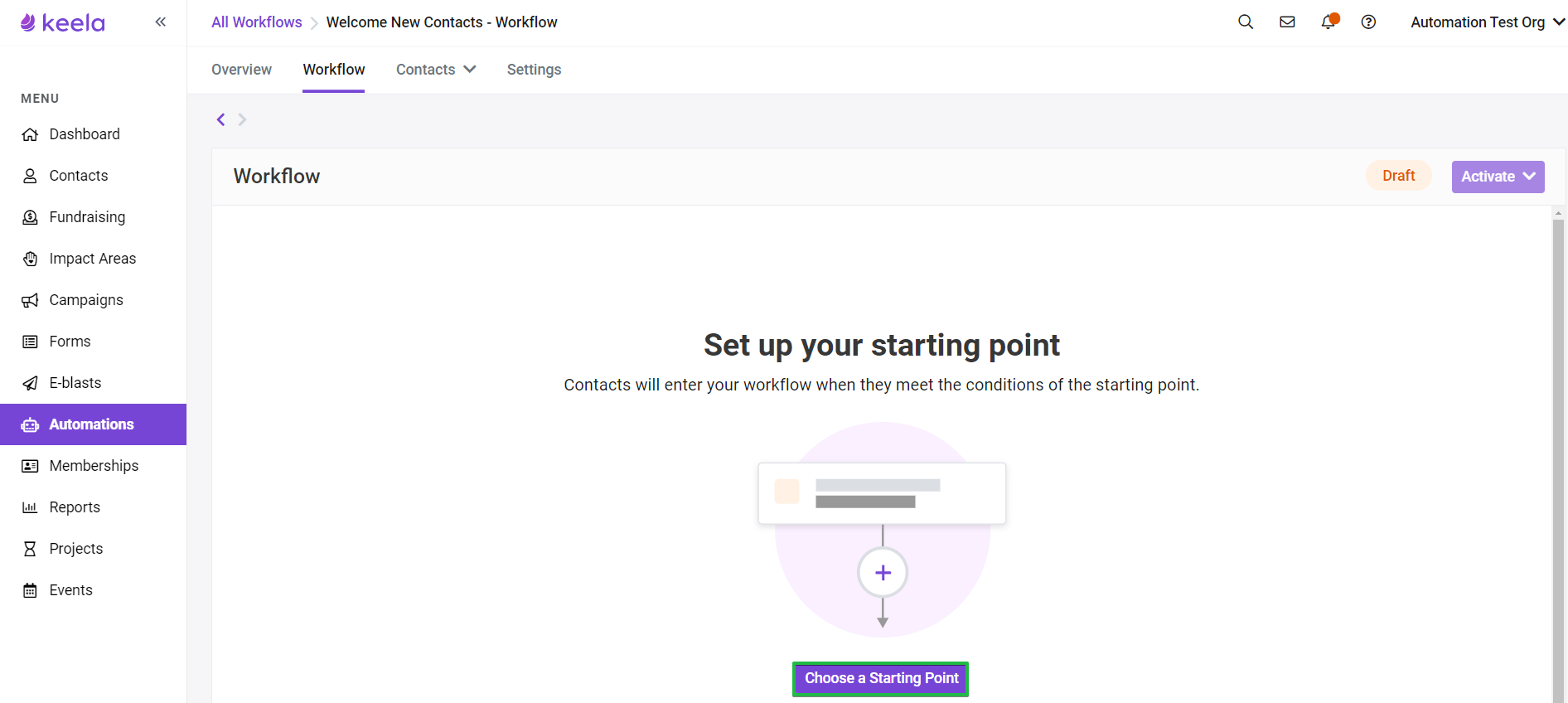Click the plus circle in illustration
This screenshot has width=1568, height=703.
883,573
